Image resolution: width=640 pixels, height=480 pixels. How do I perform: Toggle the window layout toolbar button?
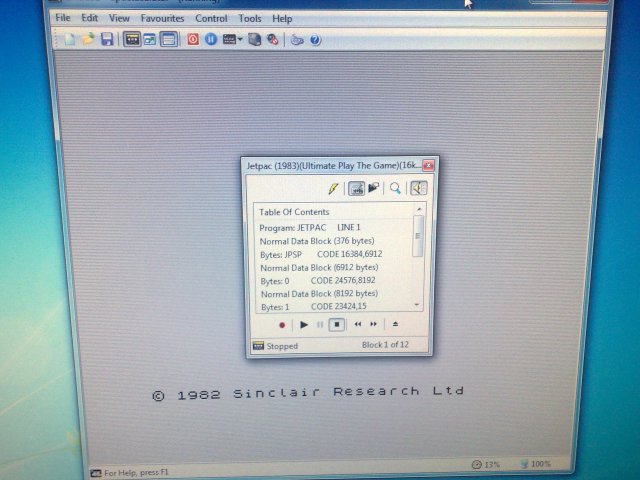pos(169,40)
